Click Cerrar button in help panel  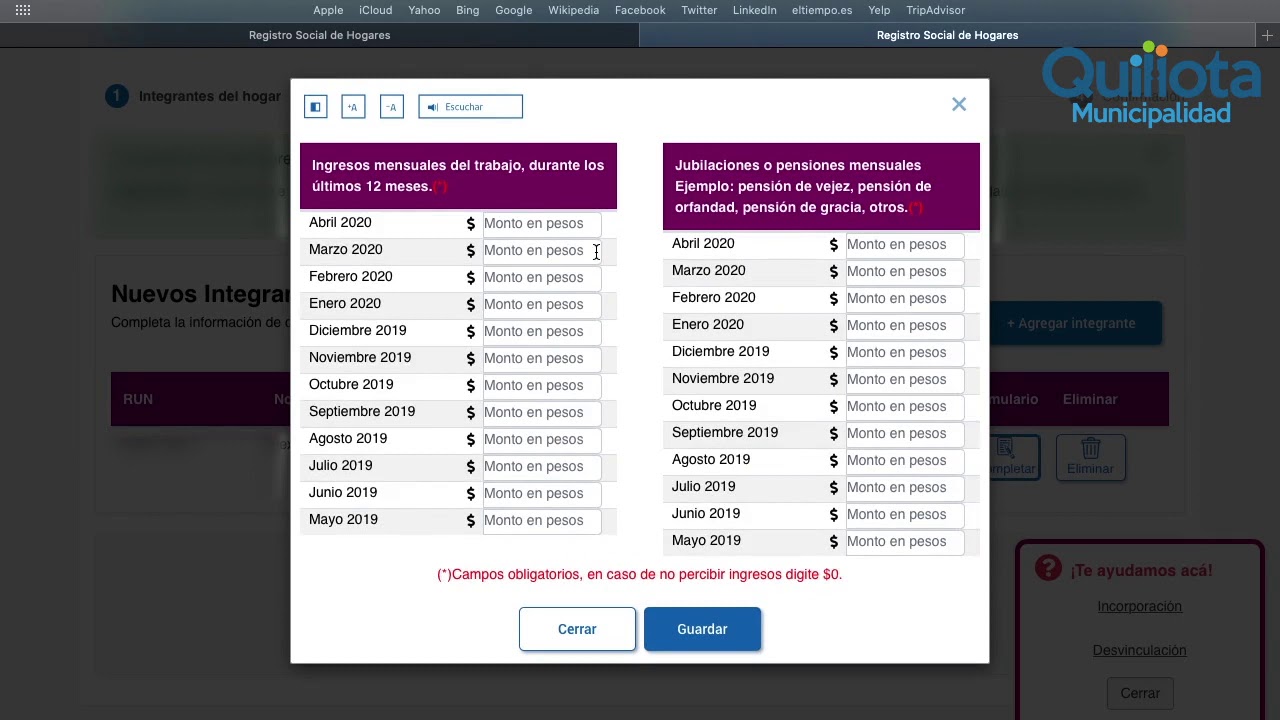pyautogui.click(x=1140, y=693)
